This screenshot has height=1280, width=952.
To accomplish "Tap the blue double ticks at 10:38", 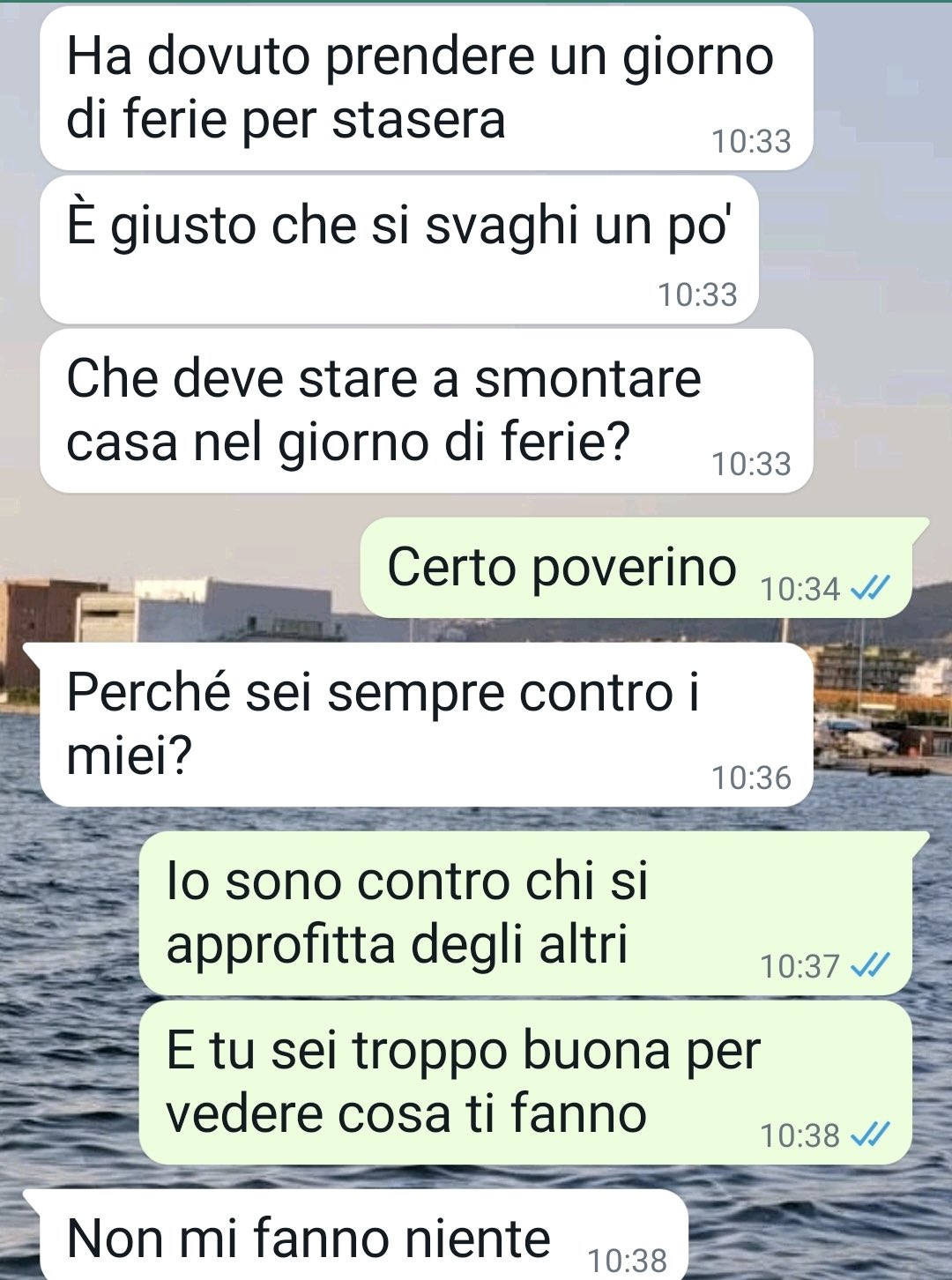I will 870,1134.
